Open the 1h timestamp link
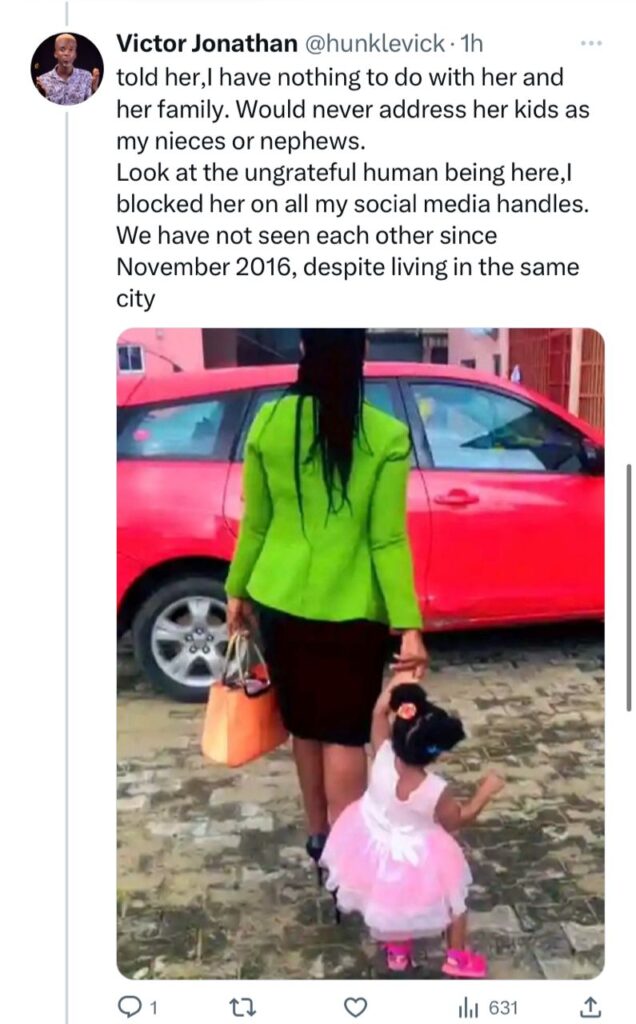The height and width of the screenshot is (1024, 636). [471, 44]
